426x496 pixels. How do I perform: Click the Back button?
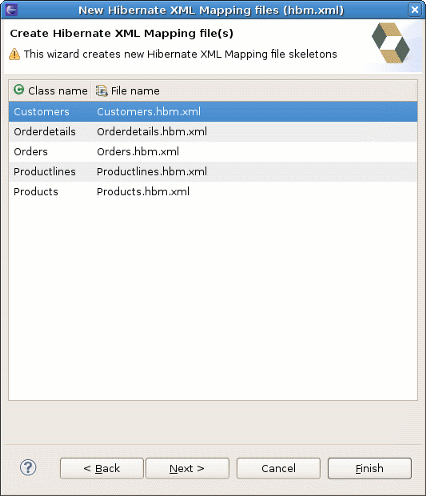coord(102,468)
